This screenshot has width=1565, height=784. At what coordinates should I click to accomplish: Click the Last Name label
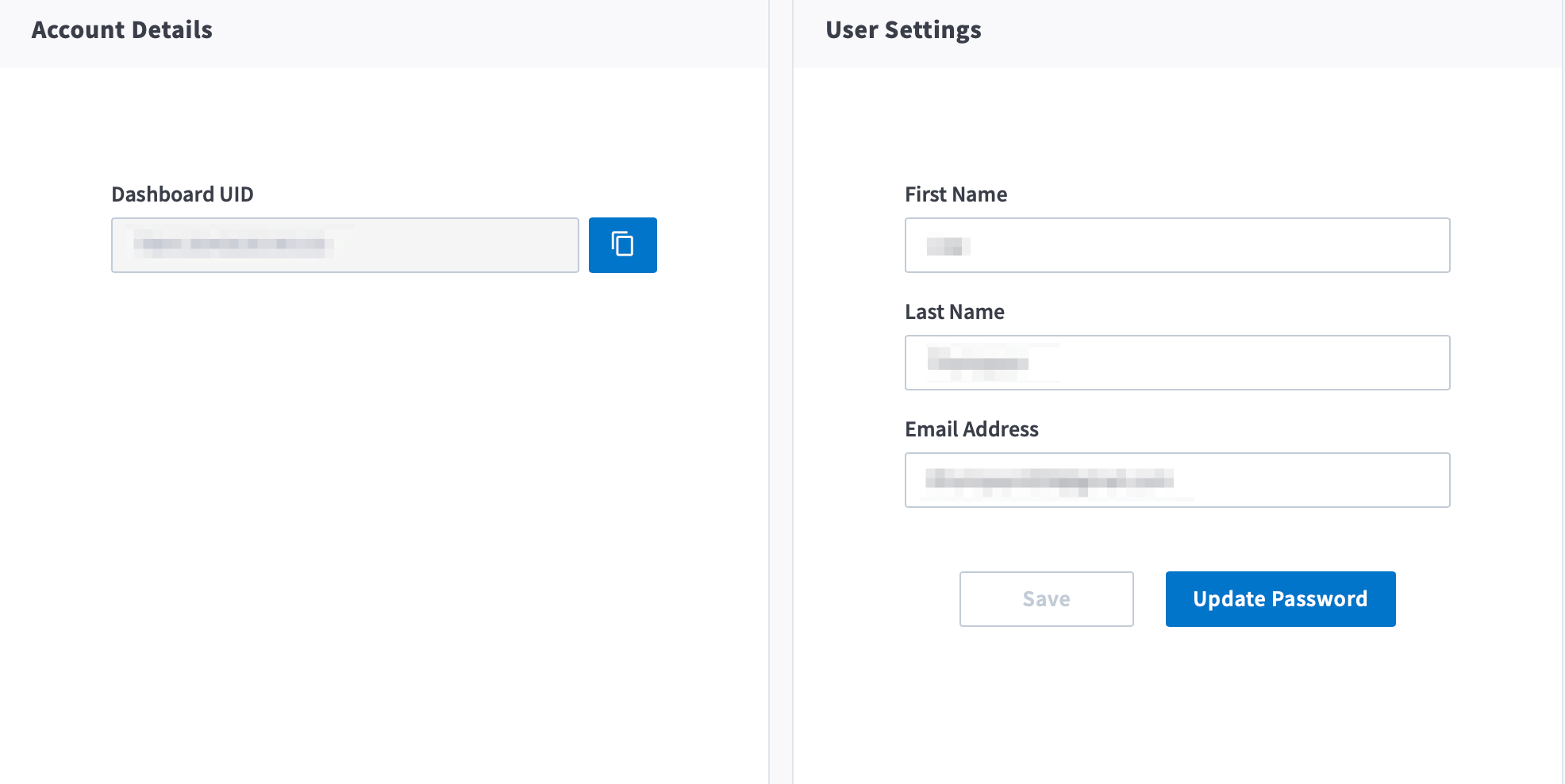pyautogui.click(x=955, y=312)
